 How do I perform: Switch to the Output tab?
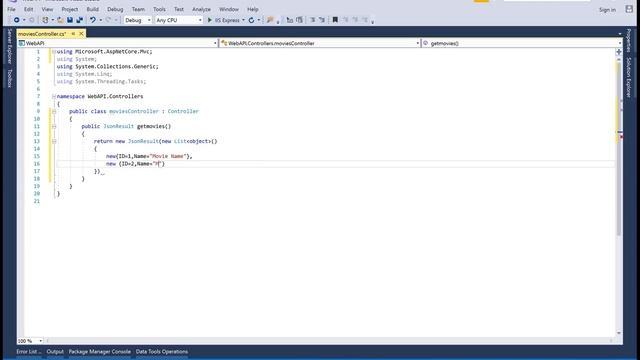(x=55, y=351)
